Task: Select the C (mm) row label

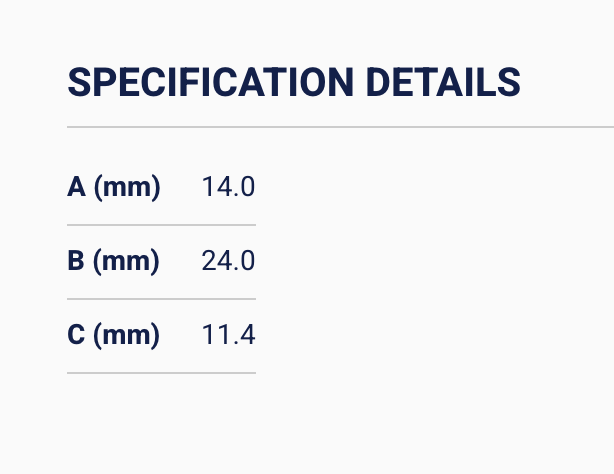Action: tap(114, 335)
